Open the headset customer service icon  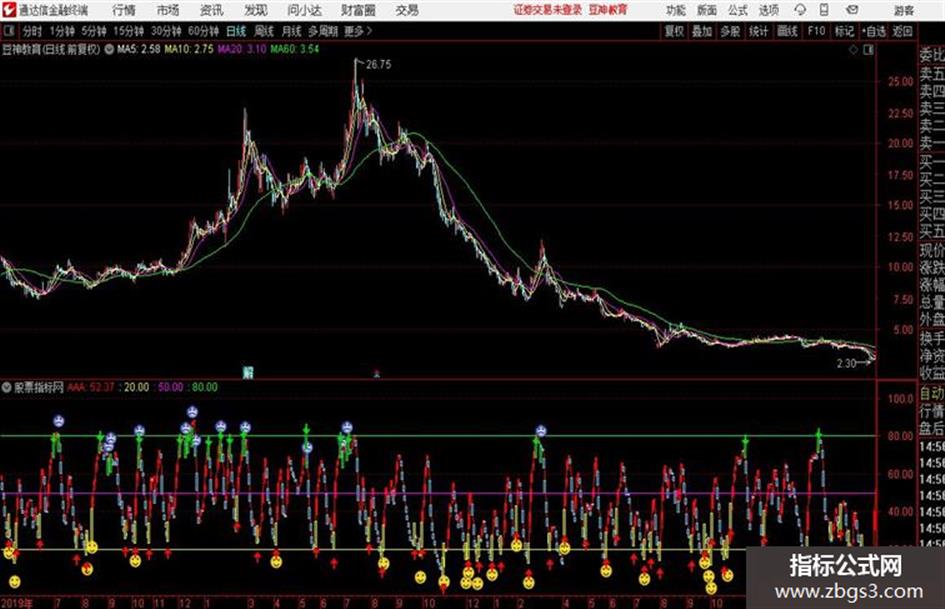800,10
